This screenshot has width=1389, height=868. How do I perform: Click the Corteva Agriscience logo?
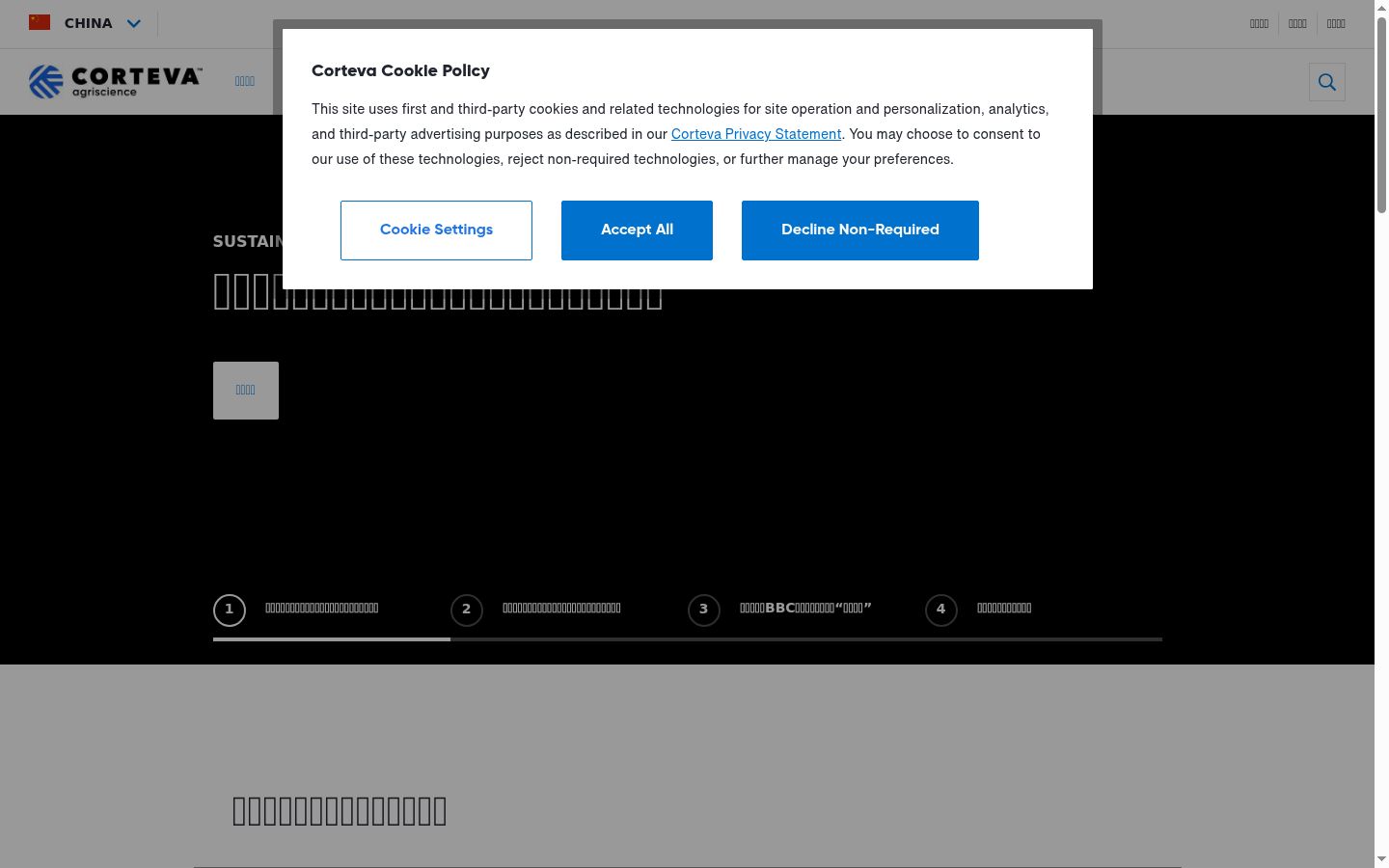pyautogui.click(x=116, y=82)
